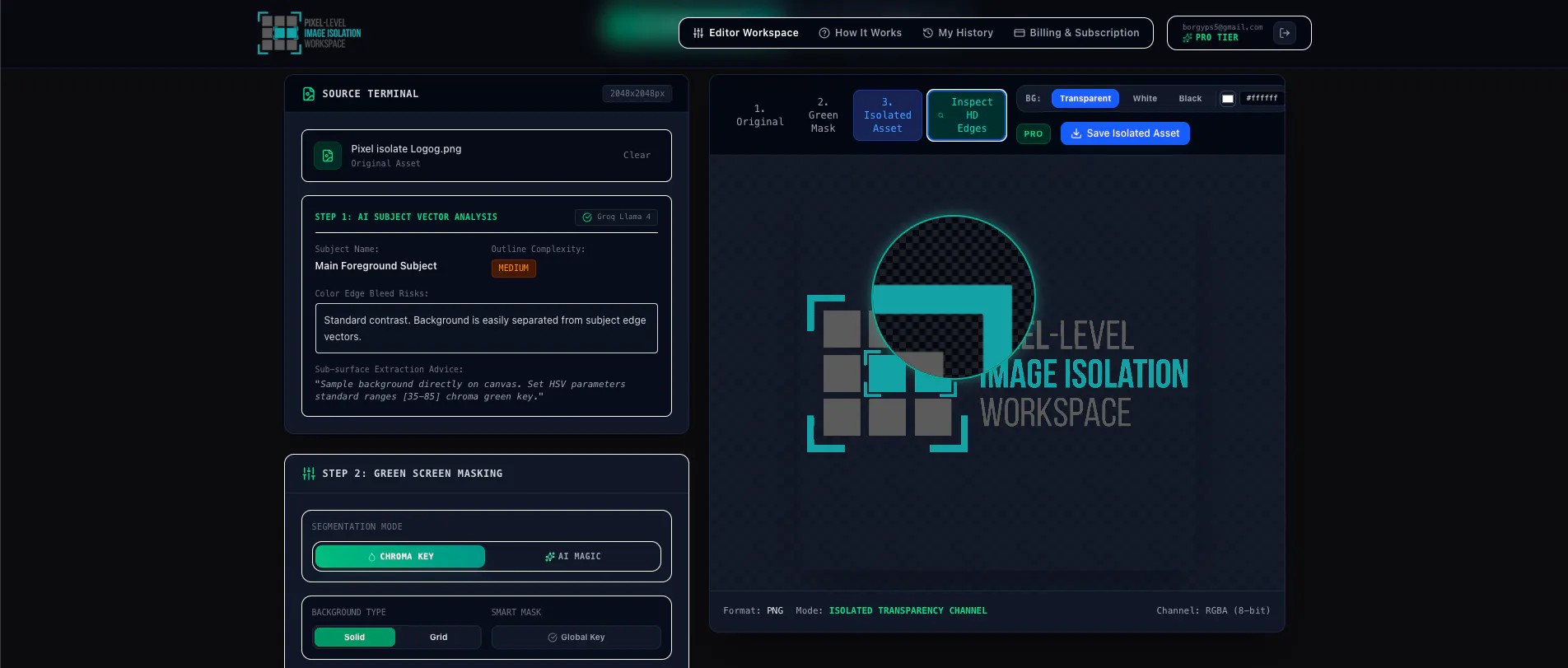Click Save Isolated Asset button

click(1125, 133)
